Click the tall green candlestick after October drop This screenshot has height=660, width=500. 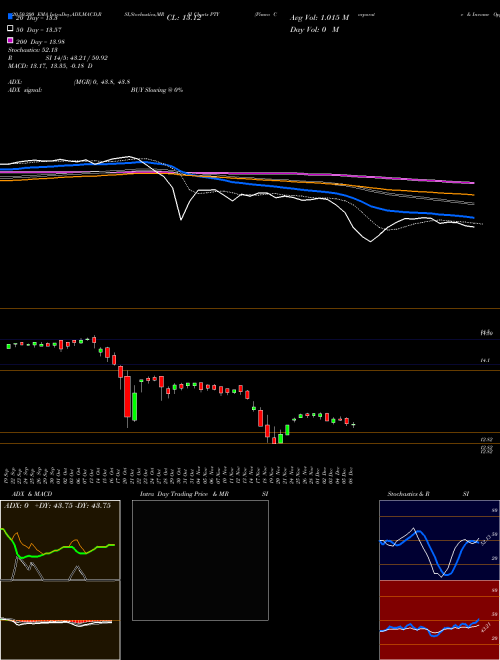(135, 407)
